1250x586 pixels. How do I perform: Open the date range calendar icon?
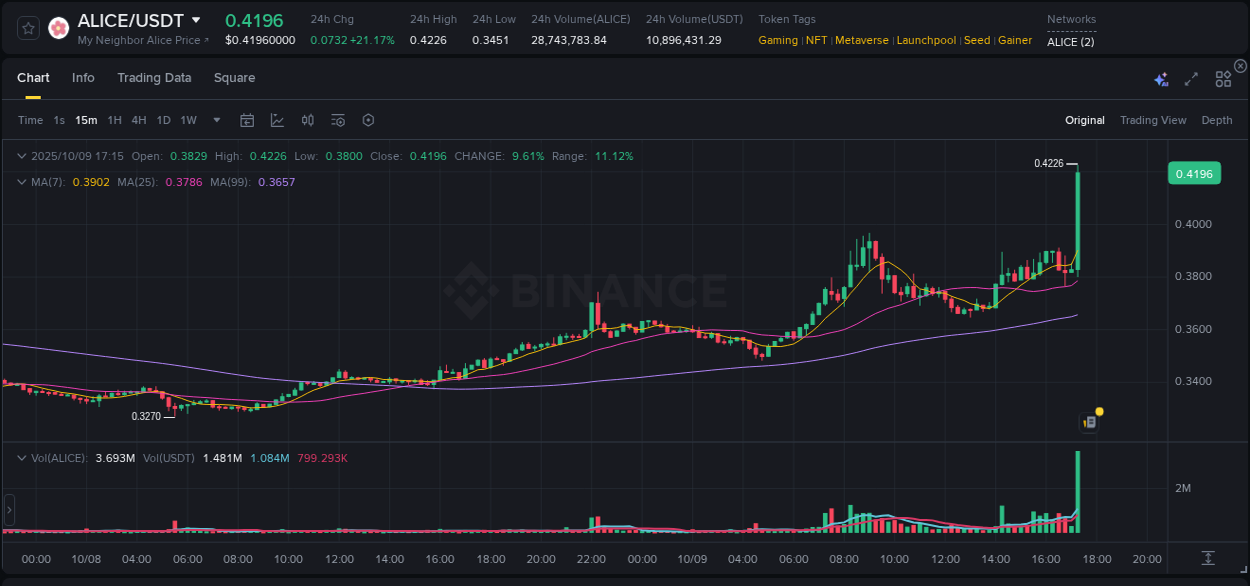(x=247, y=120)
